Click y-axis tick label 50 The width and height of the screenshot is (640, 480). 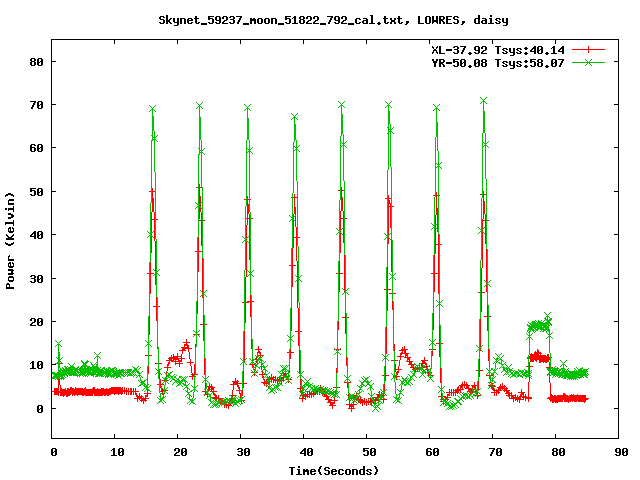click(36, 192)
